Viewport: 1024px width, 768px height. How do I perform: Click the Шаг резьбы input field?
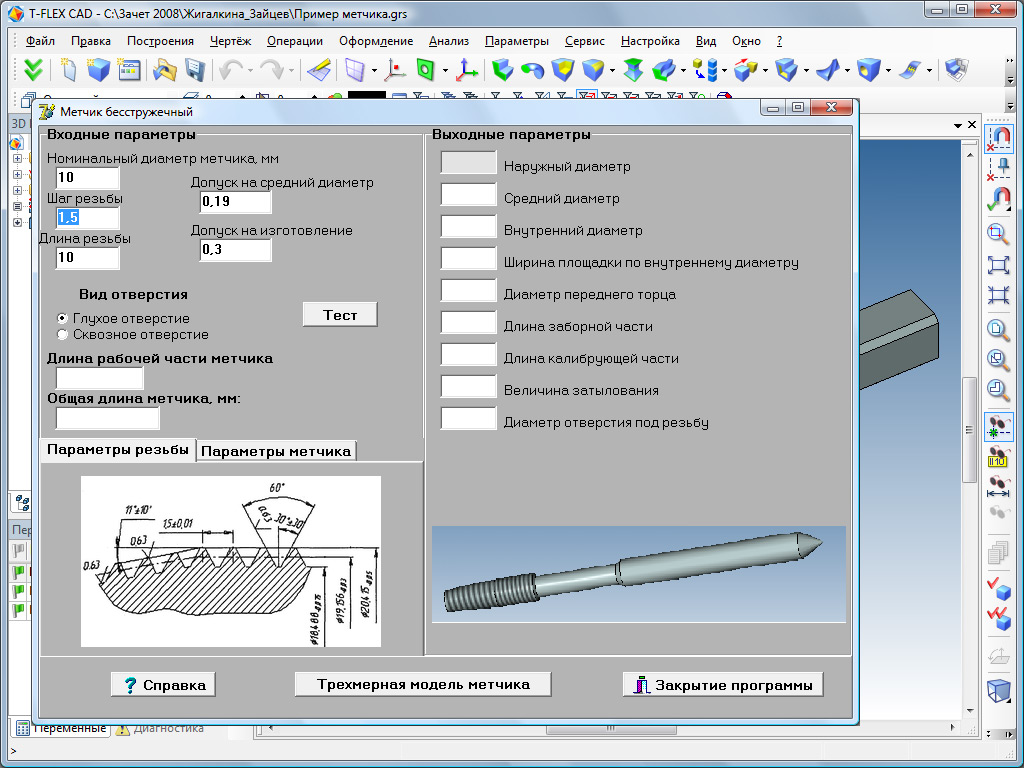[x=88, y=218]
